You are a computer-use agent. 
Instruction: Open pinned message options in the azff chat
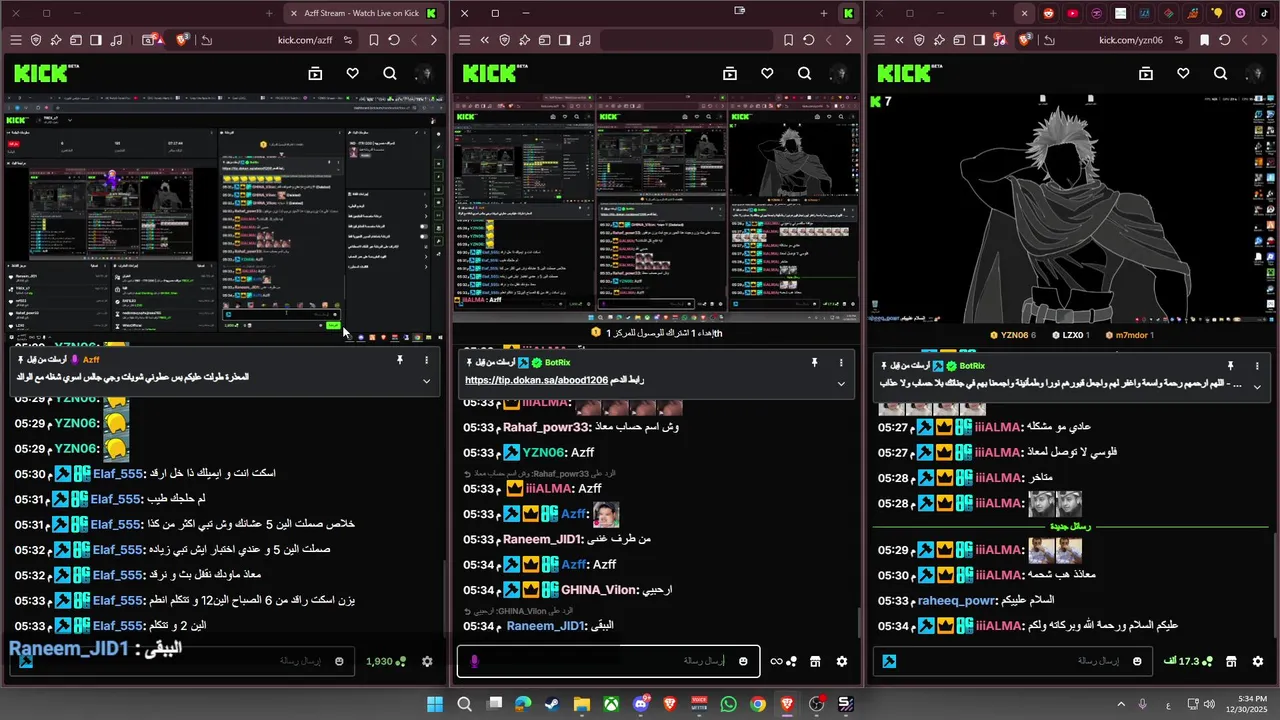point(426,360)
